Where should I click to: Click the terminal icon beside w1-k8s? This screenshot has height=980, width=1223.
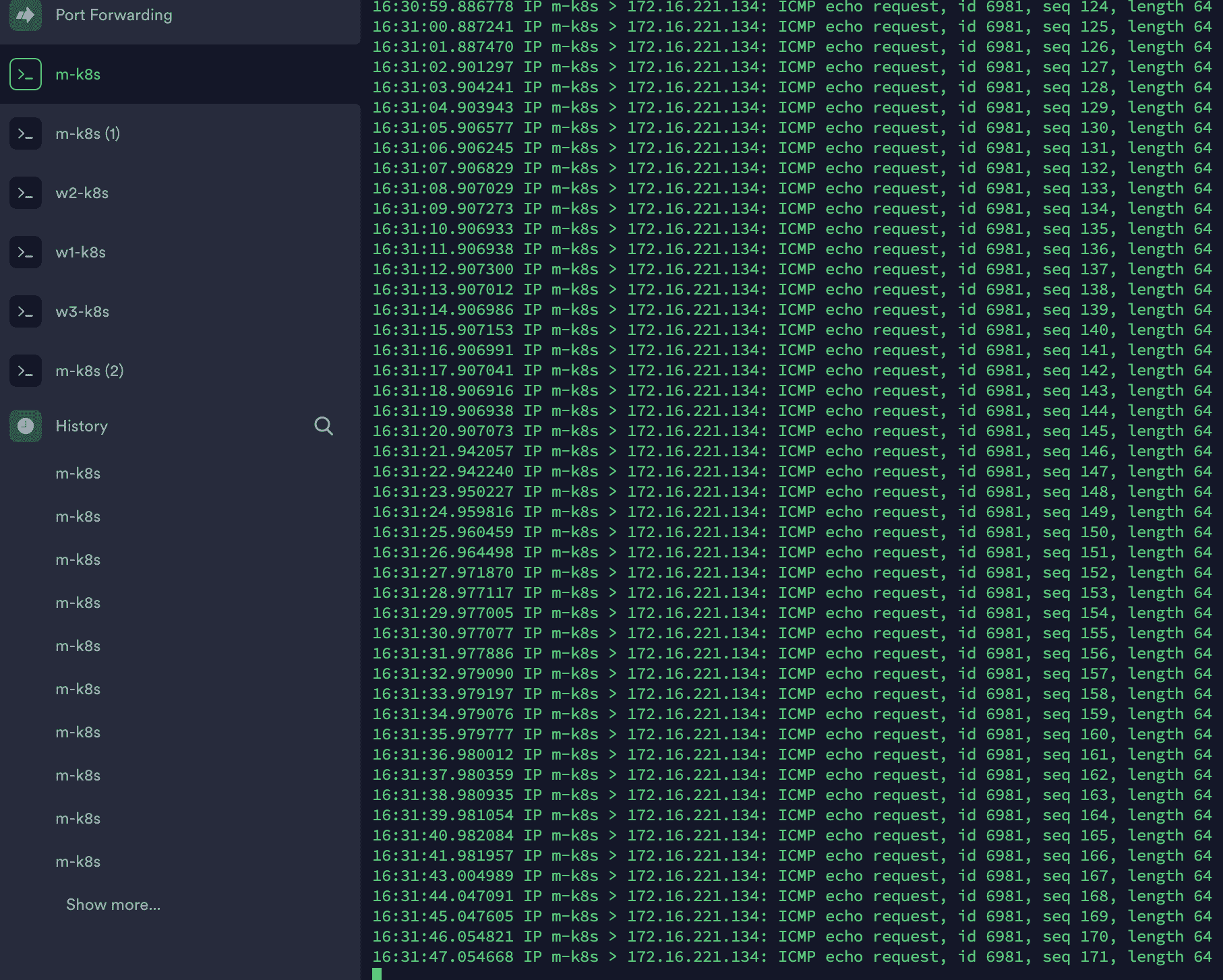point(26,252)
